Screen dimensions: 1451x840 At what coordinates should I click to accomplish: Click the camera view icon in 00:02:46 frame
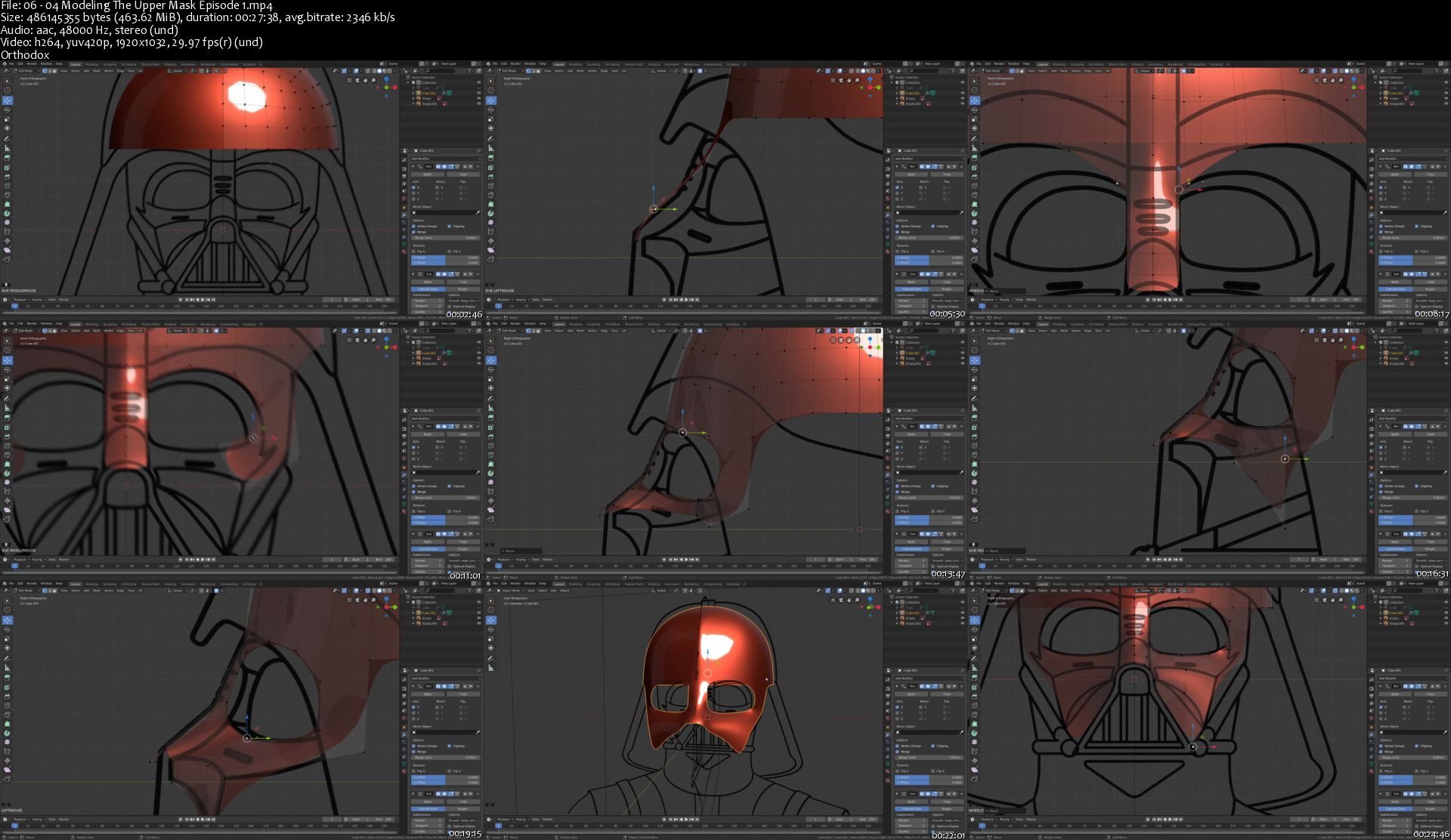pos(357,80)
